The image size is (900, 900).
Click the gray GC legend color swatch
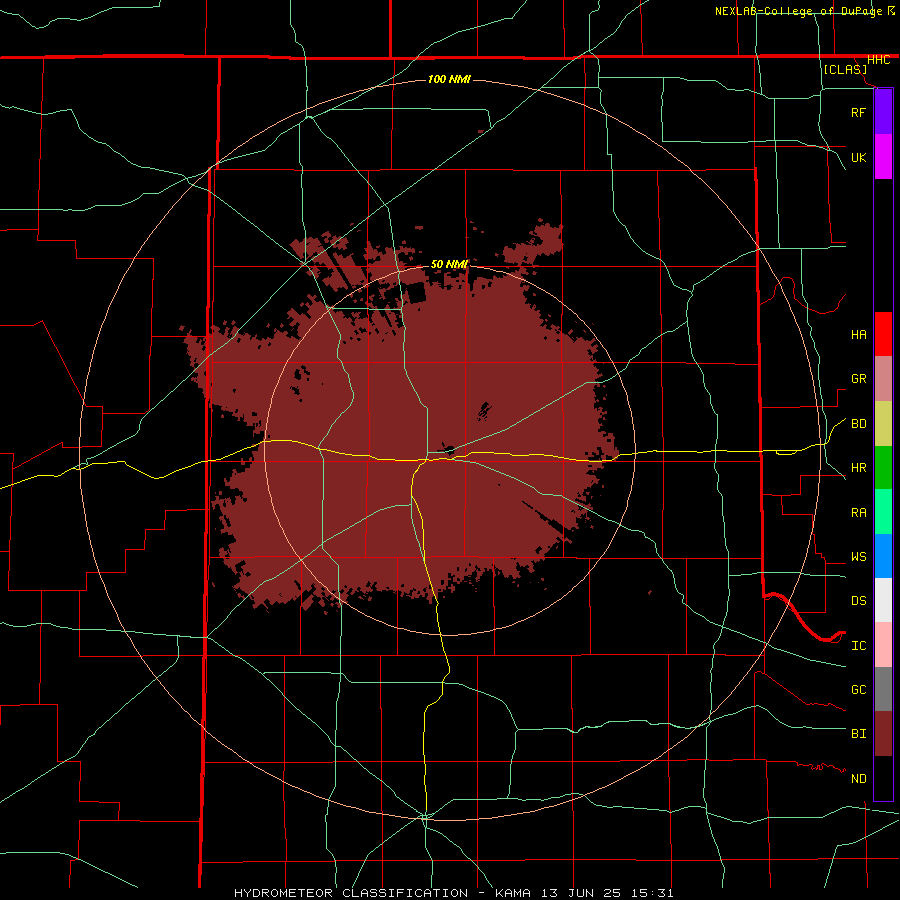[883, 689]
